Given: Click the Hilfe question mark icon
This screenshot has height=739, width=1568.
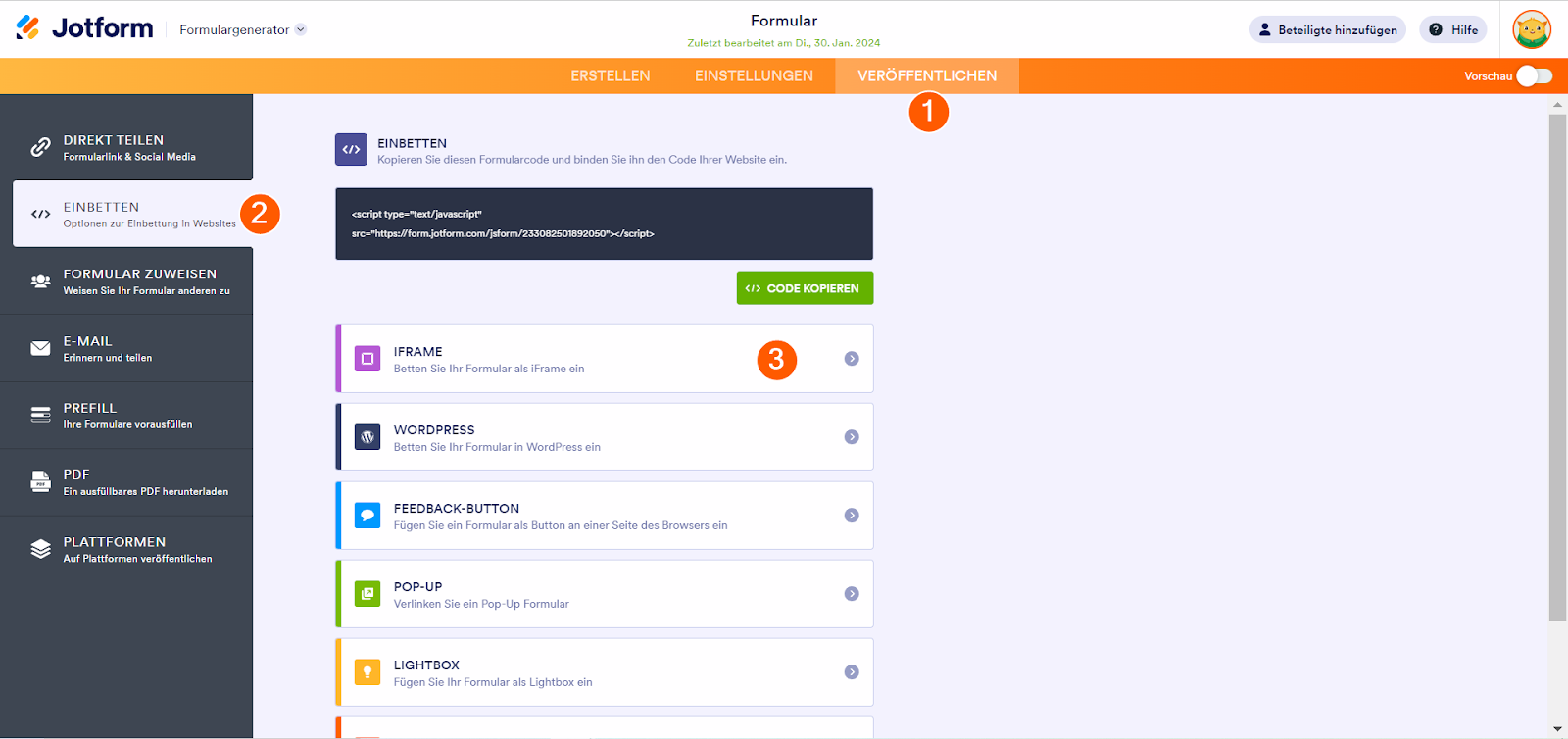Looking at the screenshot, I should (x=1436, y=29).
